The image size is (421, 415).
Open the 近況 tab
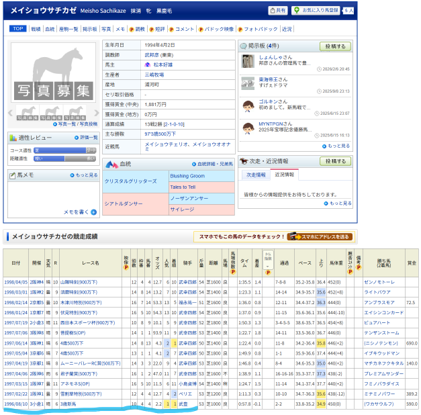click(x=287, y=29)
